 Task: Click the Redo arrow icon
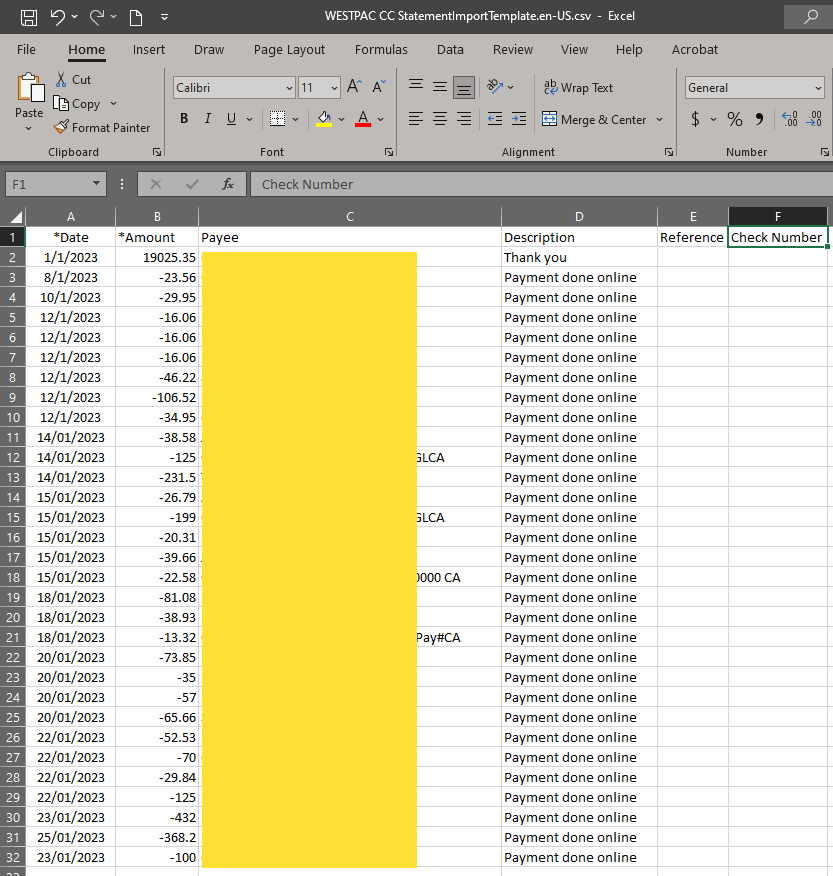click(x=97, y=17)
